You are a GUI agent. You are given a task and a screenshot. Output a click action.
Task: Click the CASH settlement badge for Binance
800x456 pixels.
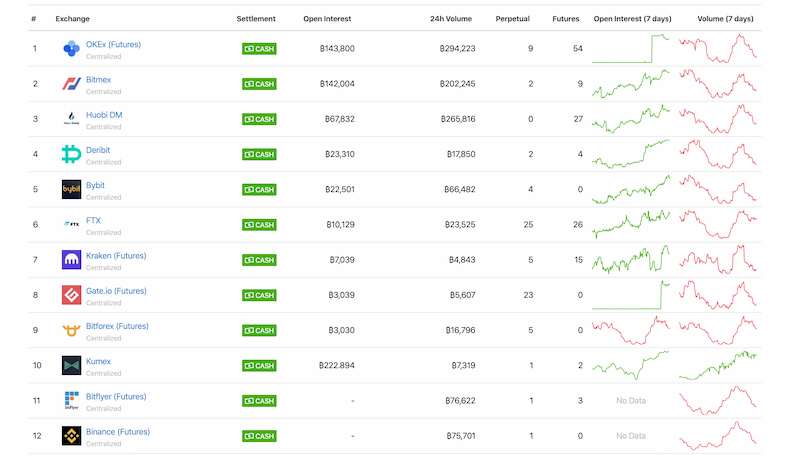tap(259, 436)
